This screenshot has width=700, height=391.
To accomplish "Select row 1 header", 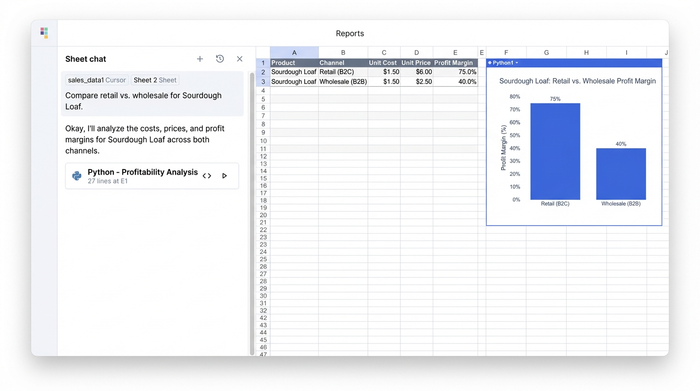I will pos(263,63).
